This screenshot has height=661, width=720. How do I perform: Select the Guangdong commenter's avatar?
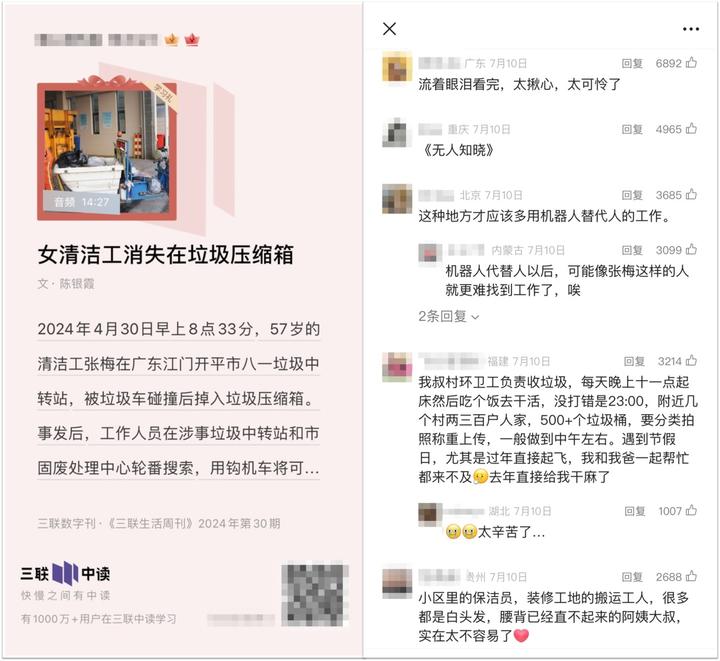point(397,67)
